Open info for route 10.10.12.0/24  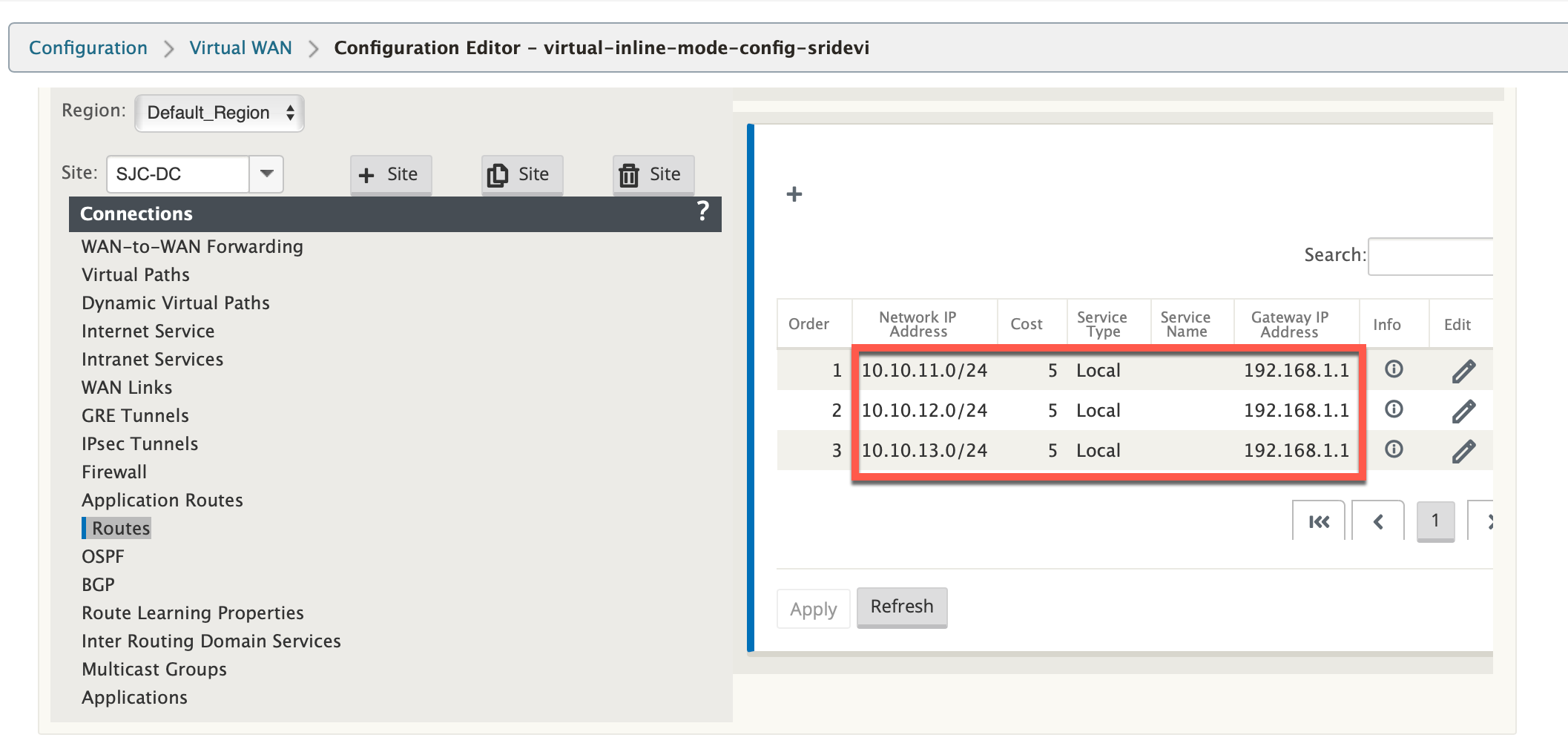click(1394, 409)
